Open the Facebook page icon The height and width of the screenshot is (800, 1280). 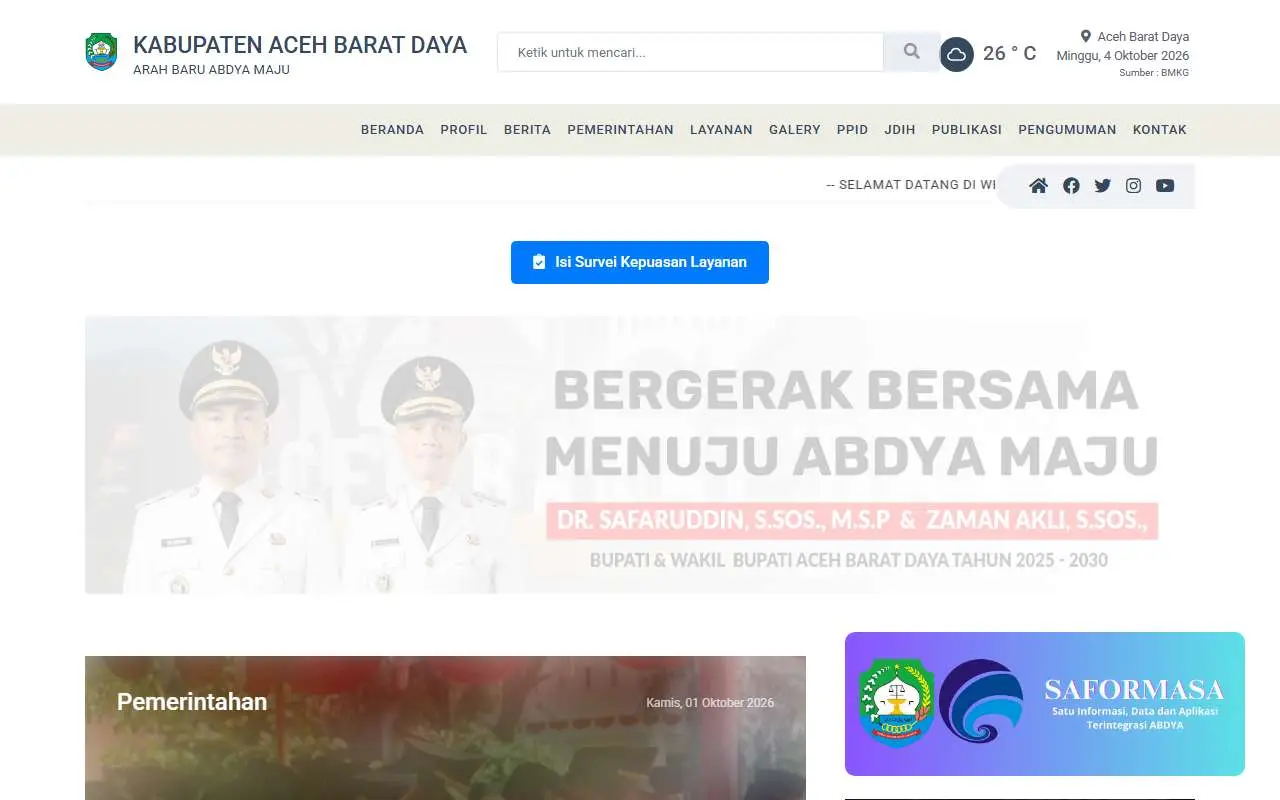pos(1071,186)
